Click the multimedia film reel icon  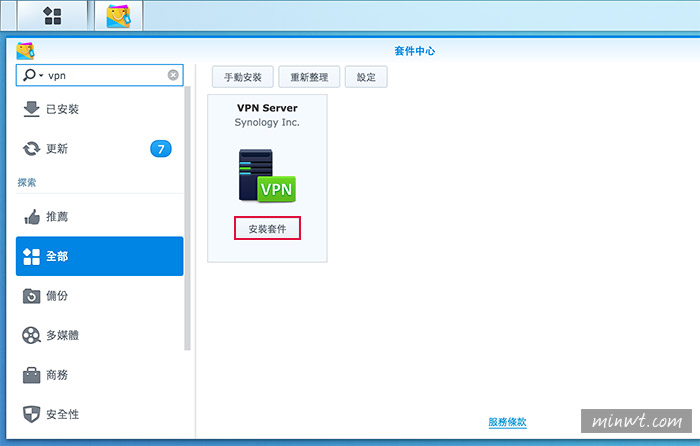pyautogui.click(x=31, y=335)
